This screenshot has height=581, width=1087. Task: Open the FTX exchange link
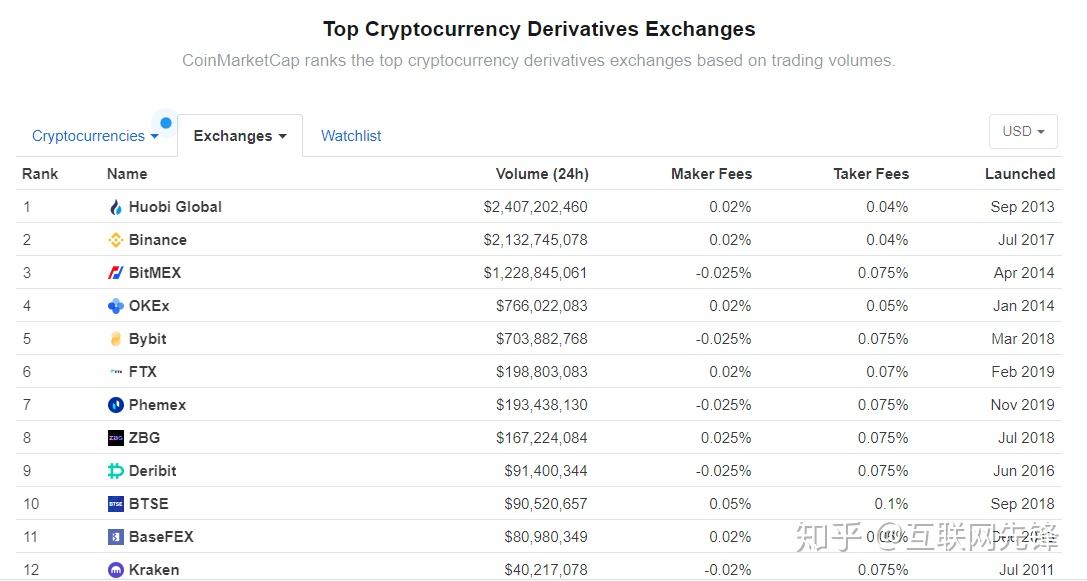point(143,372)
